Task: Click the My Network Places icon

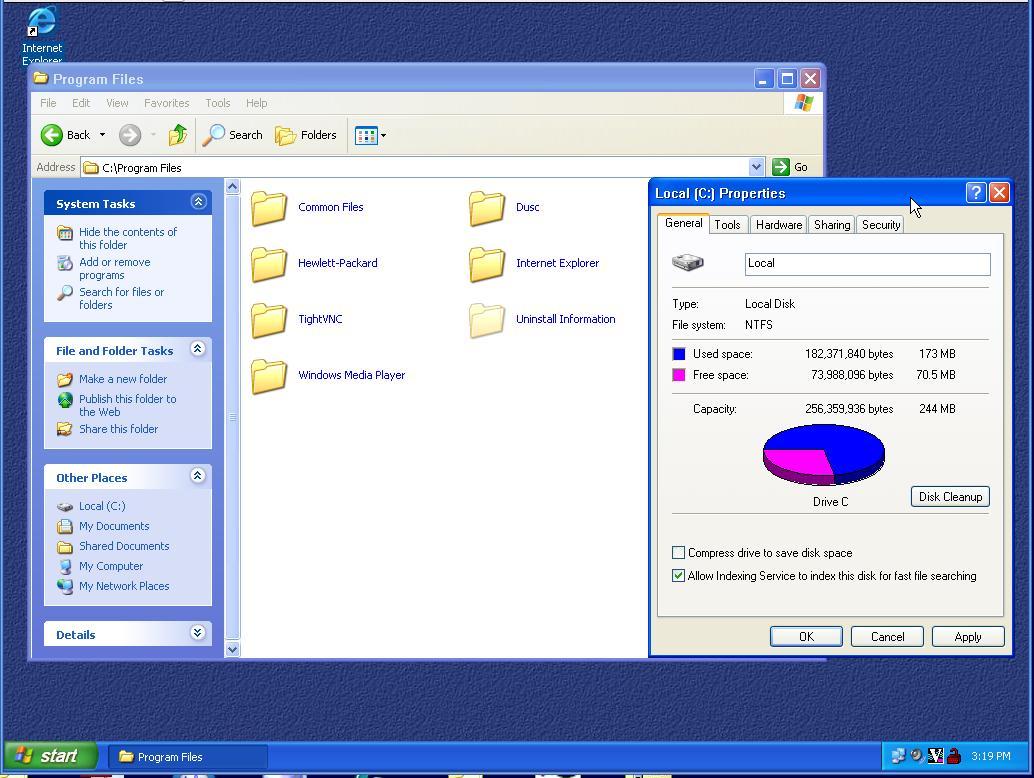Action: click(x=65, y=586)
